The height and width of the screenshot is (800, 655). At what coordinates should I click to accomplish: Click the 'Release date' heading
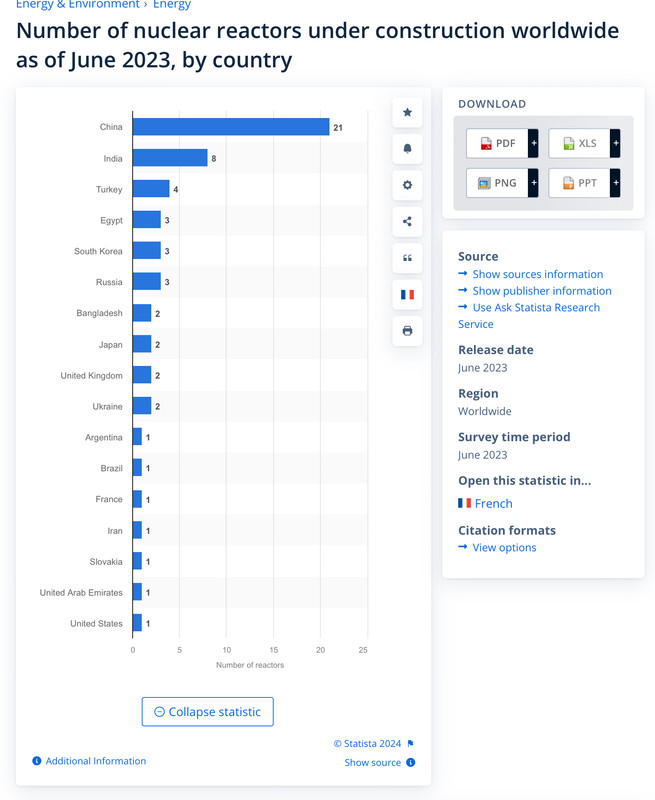[x=496, y=349]
